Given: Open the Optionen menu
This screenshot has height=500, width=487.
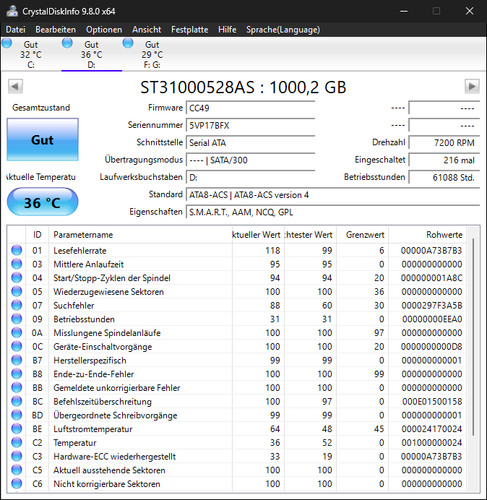Looking at the screenshot, I should coord(104,30).
